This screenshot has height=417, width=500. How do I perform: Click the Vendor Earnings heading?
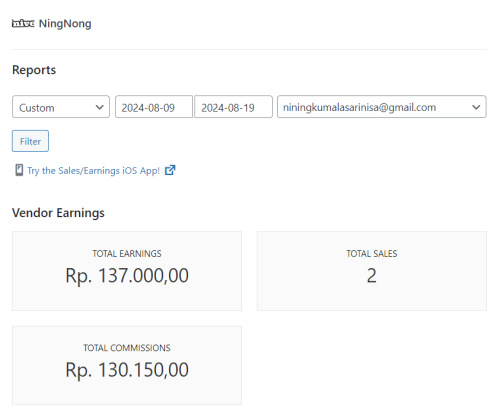coord(58,213)
